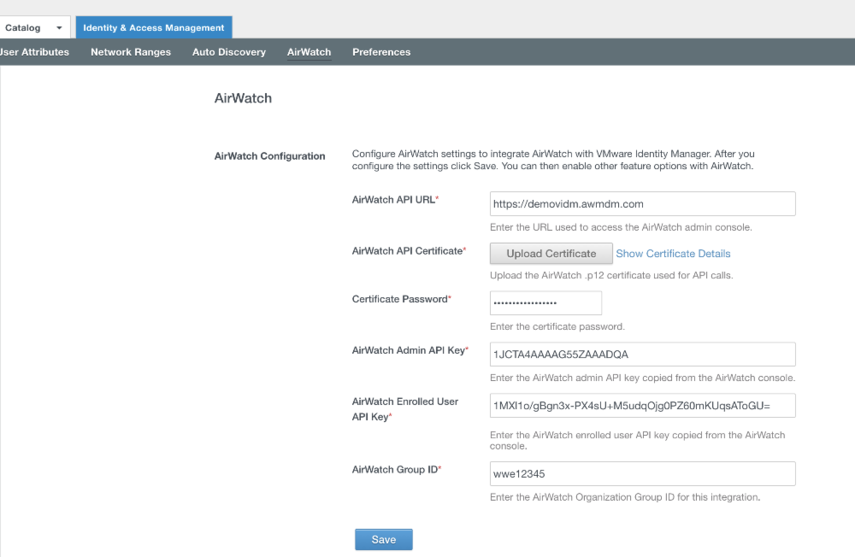Image resolution: width=855 pixels, height=557 pixels.
Task: Click the AirWatch Admin API Key field
Action: coord(642,354)
